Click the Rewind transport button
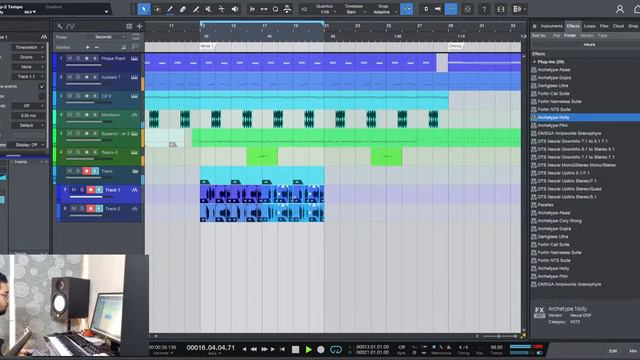640x360 pixels. pos(254,349)
